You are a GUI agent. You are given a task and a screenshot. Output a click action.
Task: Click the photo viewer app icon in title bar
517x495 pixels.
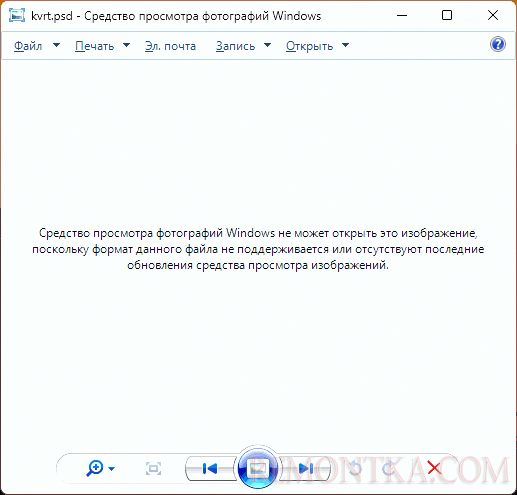[x=17, y=15]
